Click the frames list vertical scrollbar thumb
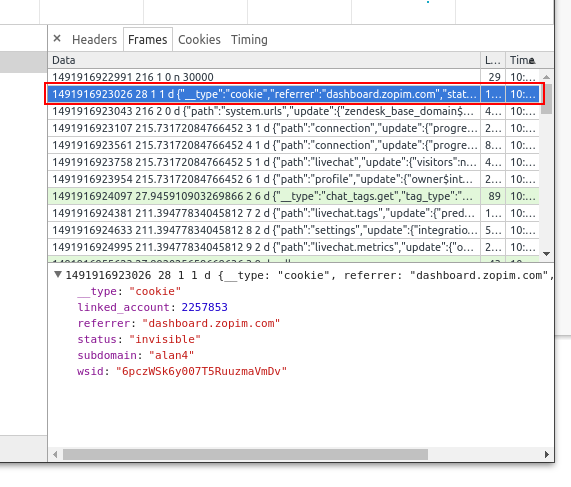 (546, 98)
